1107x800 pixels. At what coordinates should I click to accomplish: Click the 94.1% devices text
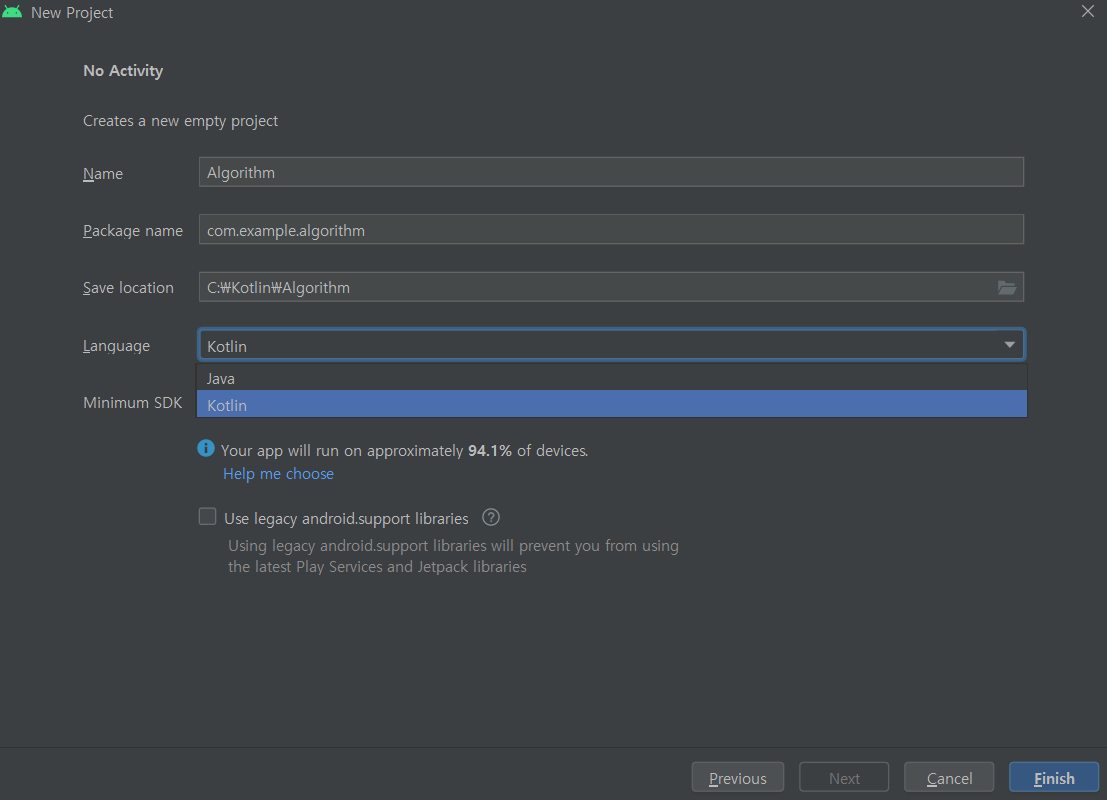click(x=404, y=450)
